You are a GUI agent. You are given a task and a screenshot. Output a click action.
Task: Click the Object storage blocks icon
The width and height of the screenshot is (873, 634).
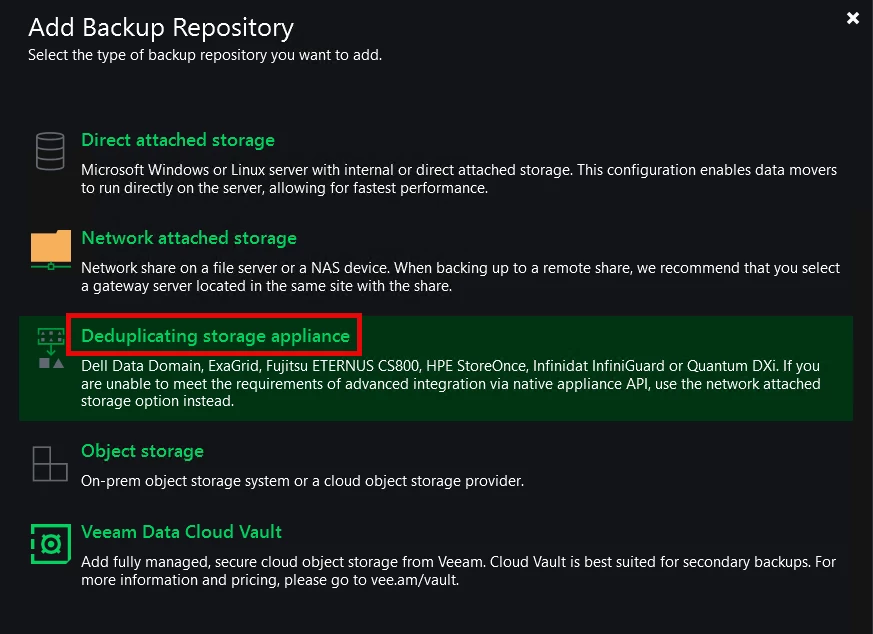click(50, 463)
